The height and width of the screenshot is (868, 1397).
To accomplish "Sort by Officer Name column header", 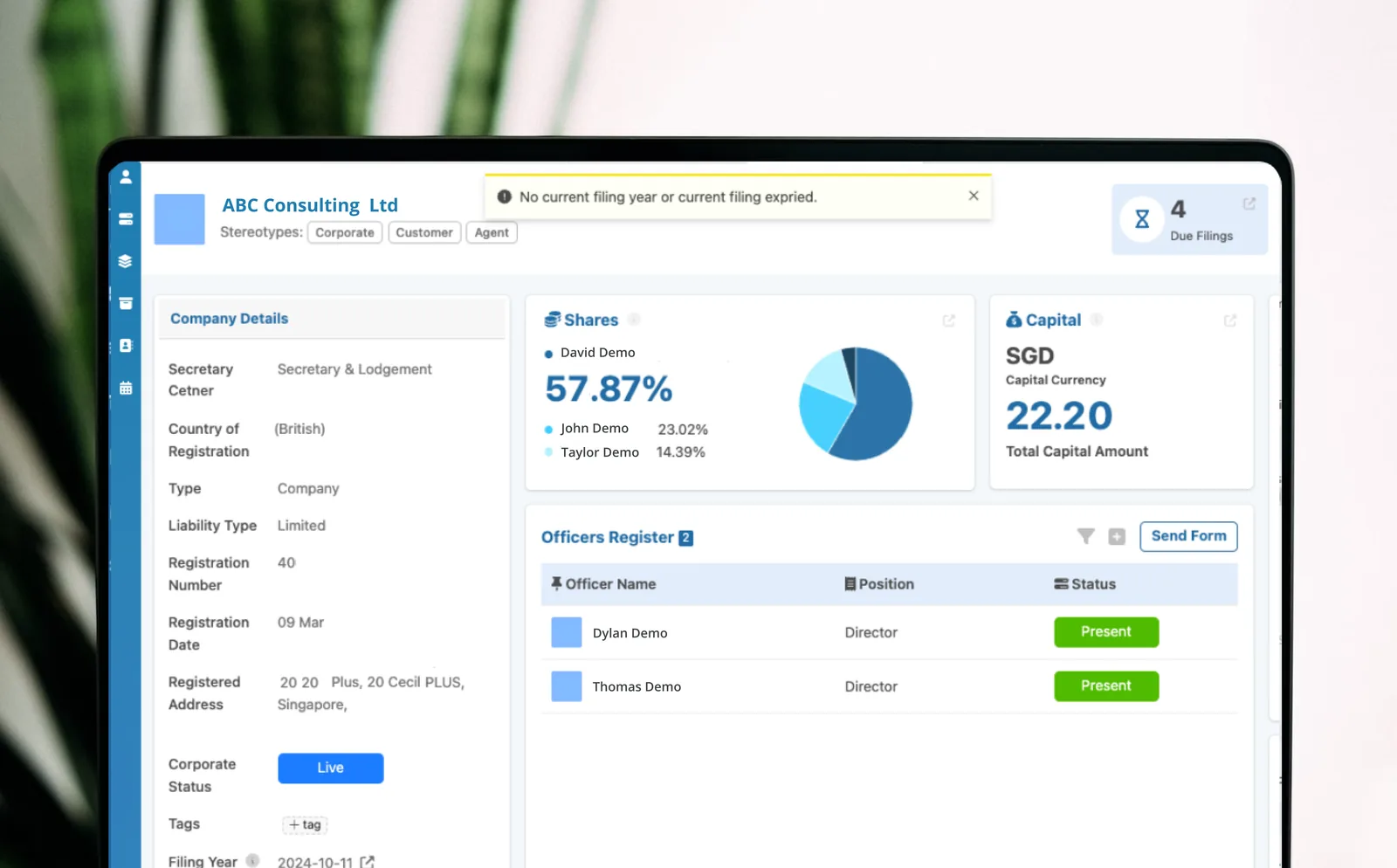I will pyautogui.click(x=603, y=584).
